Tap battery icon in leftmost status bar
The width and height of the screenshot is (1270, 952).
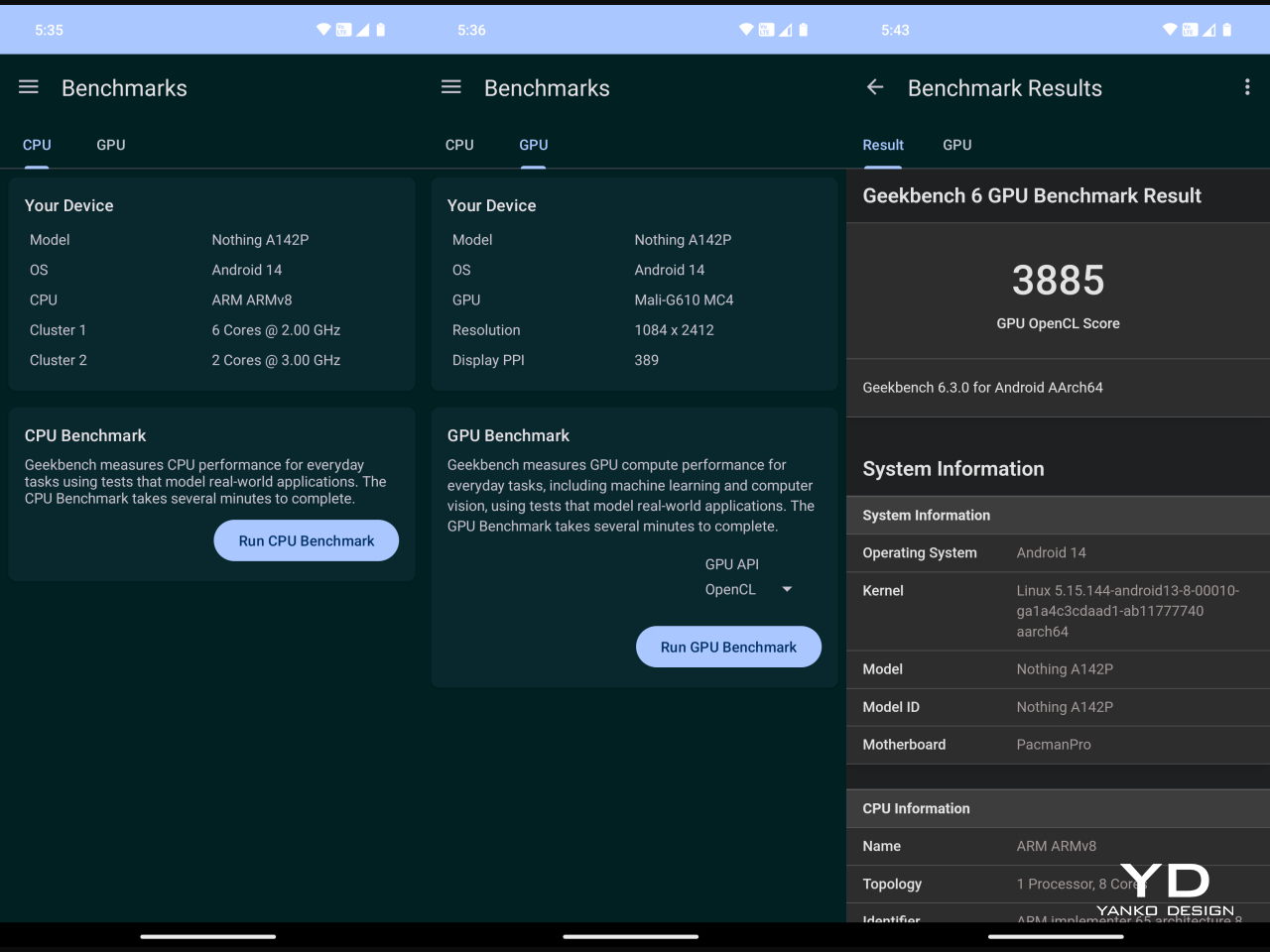point(381,30)
